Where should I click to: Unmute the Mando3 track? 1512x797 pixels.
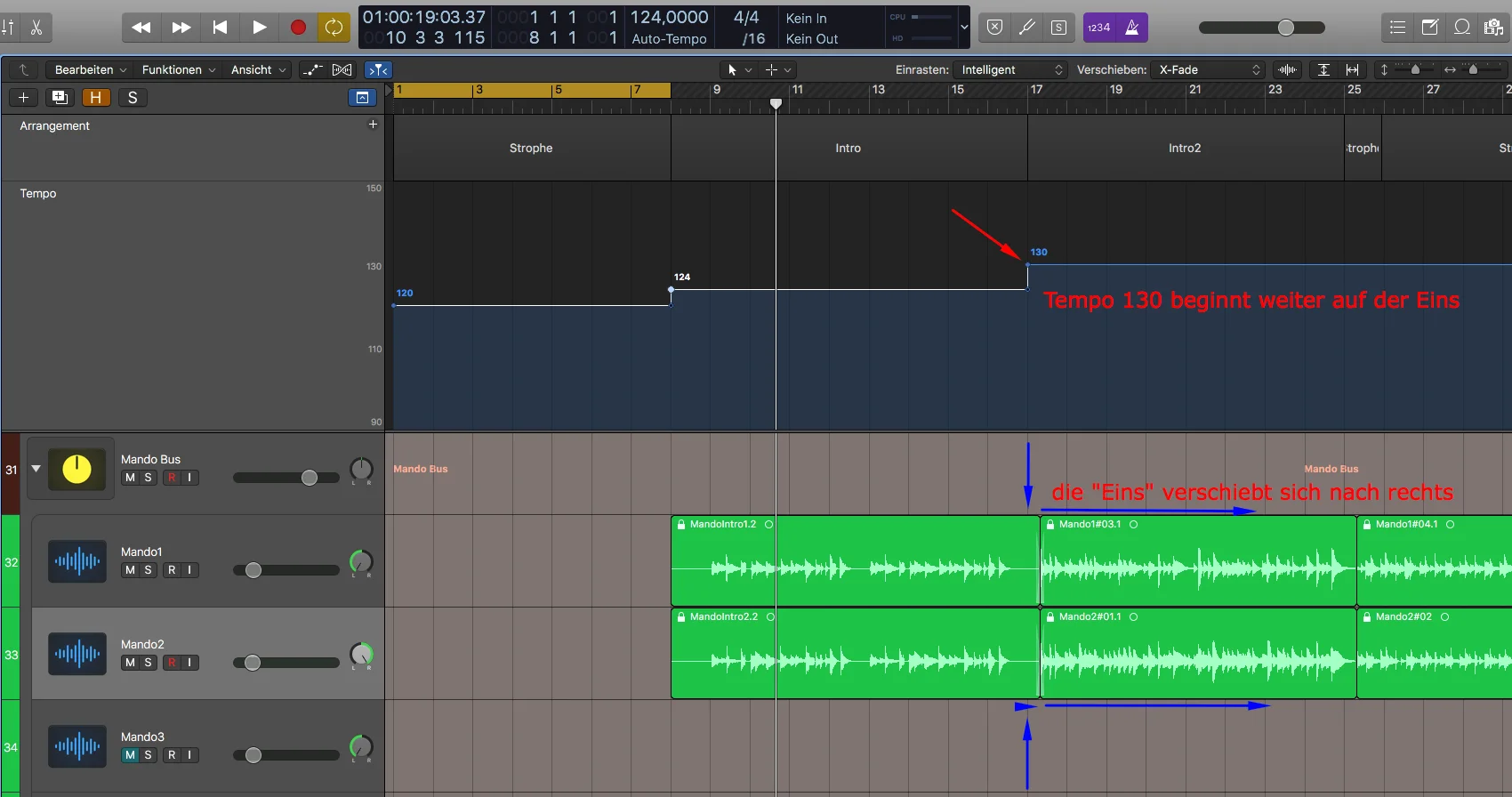(130, 755)
